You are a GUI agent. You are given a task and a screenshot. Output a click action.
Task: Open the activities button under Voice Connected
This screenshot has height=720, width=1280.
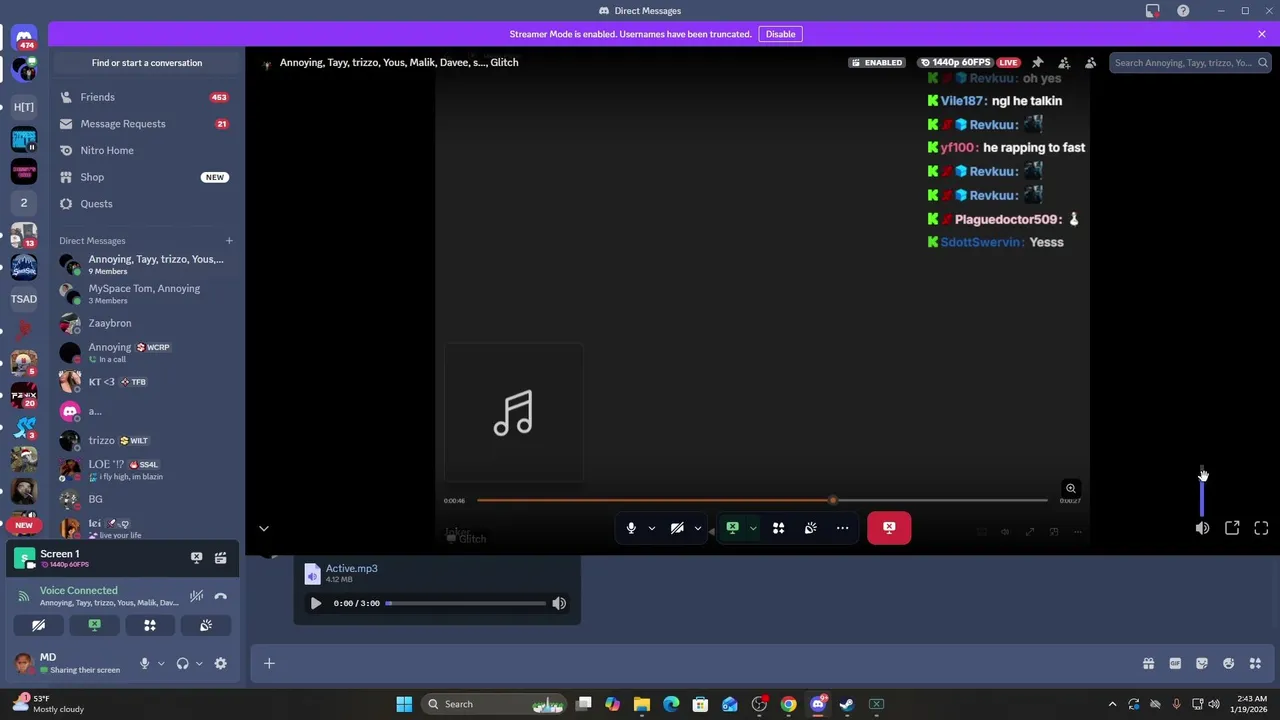point(150,625)
